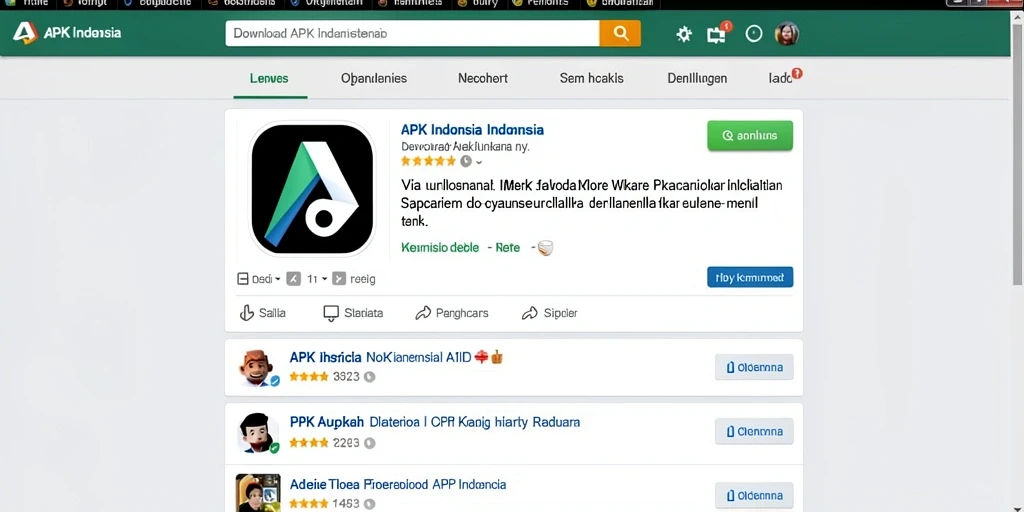Open 'Adeiie Tloea Fioereolood APP Indoncia' link
Screen dimensions: 1024x512
(x=398, y=485)
